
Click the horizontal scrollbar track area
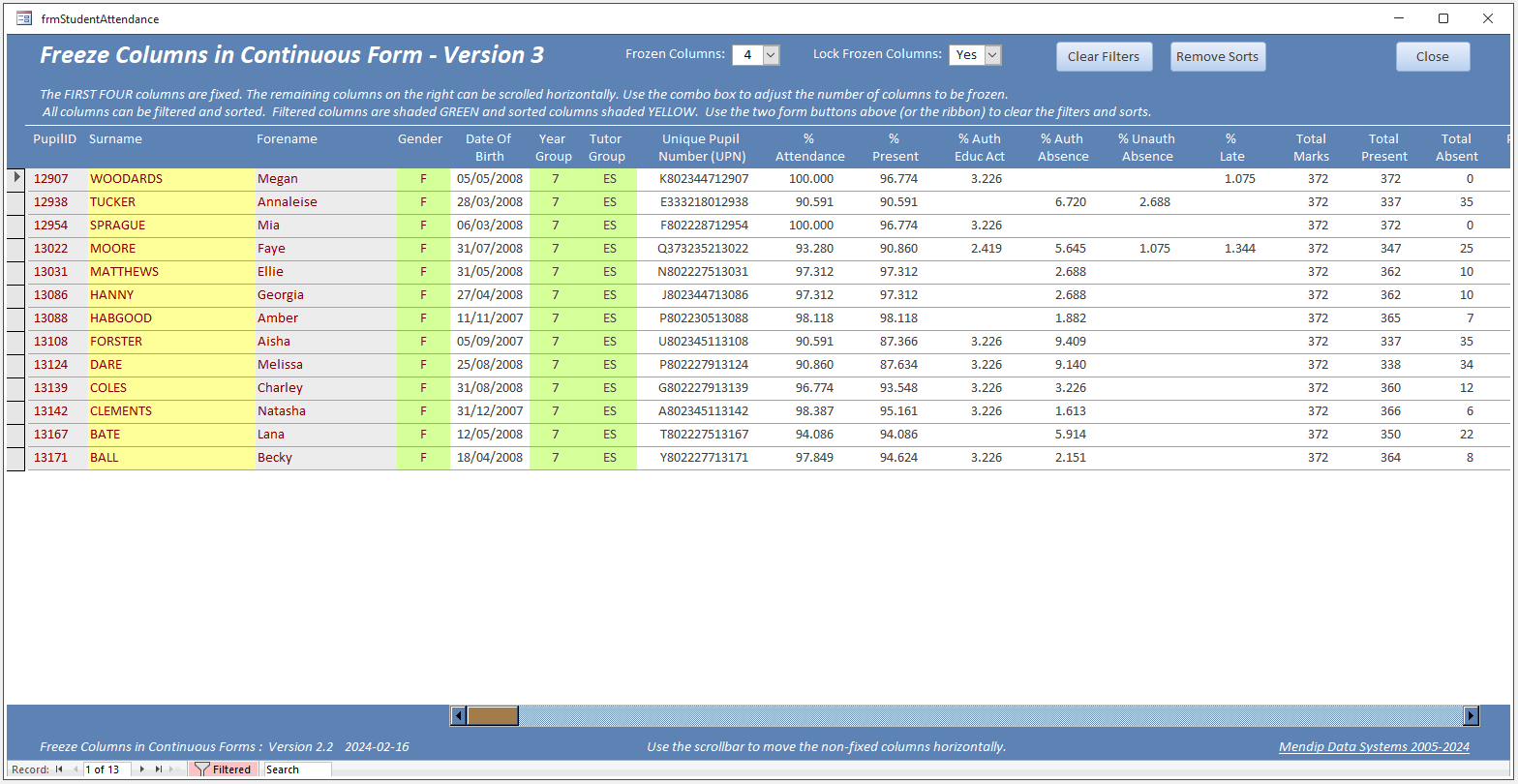990,716
